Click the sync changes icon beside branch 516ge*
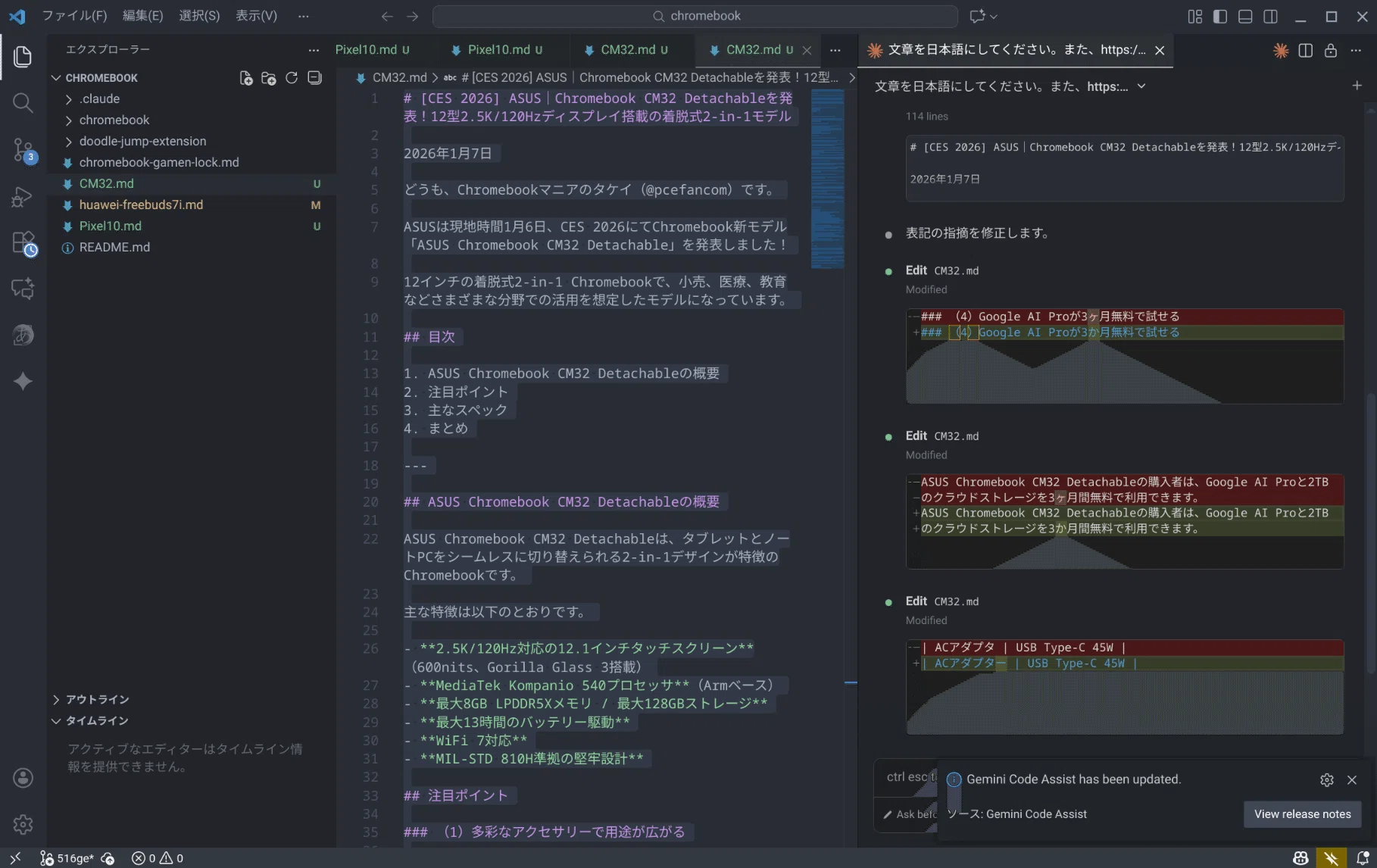 click(x=108, y=858)
